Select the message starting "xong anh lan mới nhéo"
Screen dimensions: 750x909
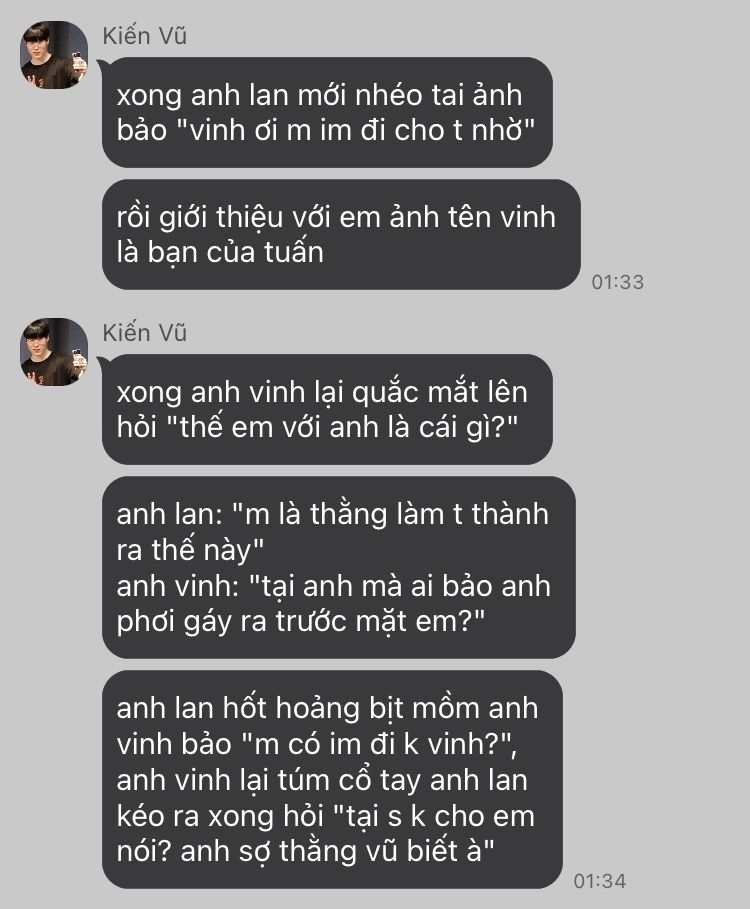click(x=327, y=112)
